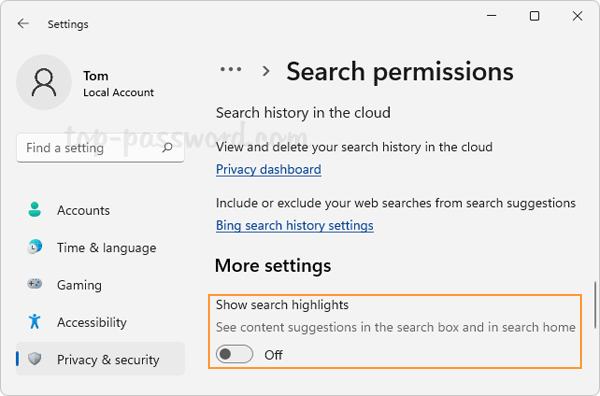
Task: Click the magnifier icon in search box
Action: (167, 148)
